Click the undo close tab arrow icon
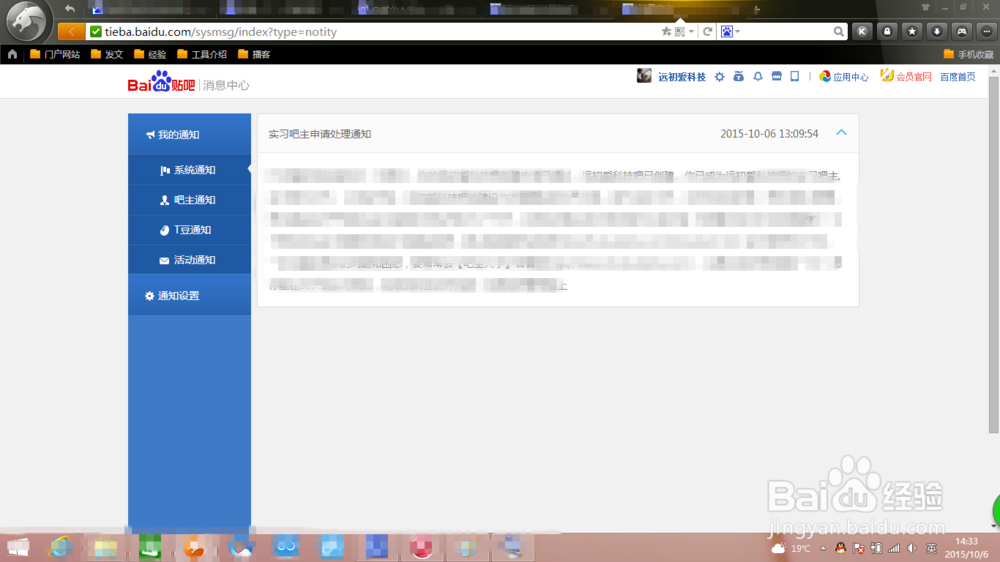The width and height of the screenshot is (1000, 562). tap(70, 8)
